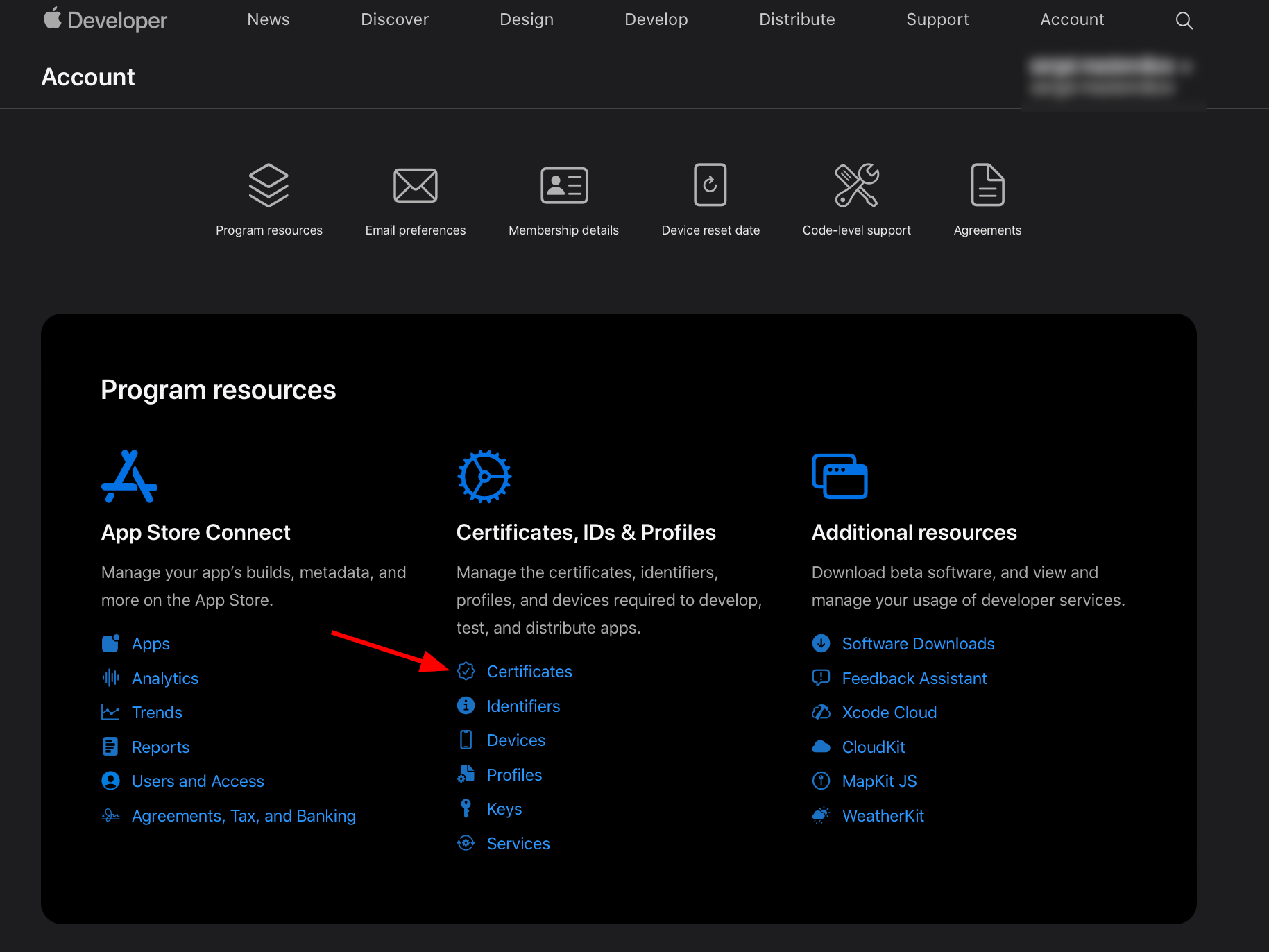Go to CloudKit

(873, 747)
